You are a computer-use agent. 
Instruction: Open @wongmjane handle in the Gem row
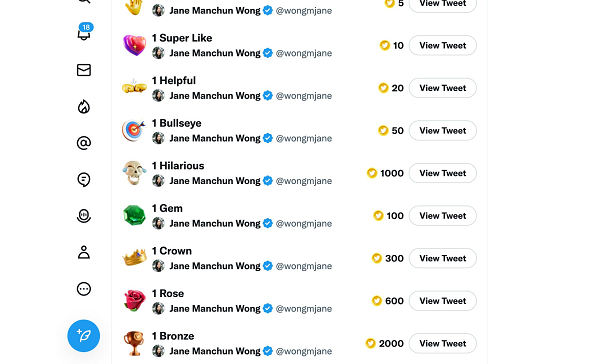(x=304, y=223)
